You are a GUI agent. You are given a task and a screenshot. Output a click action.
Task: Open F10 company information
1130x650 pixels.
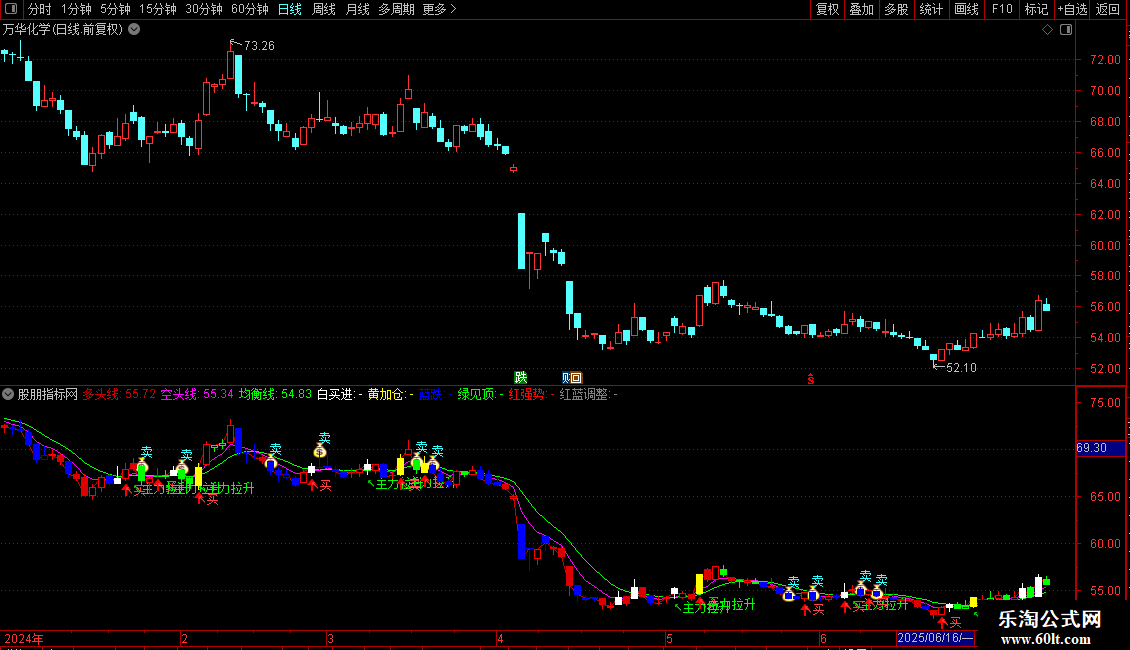click(x=1002, y=9)
